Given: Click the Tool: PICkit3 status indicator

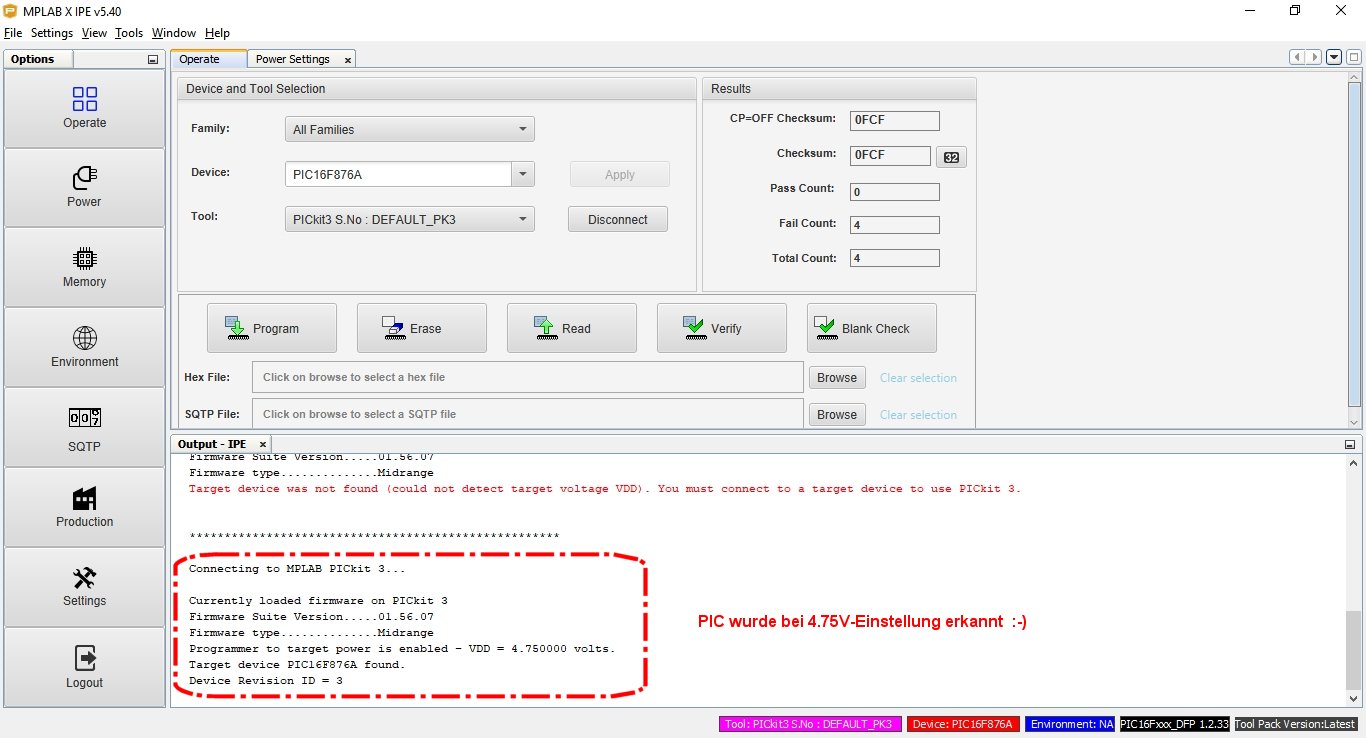Looking at the screenshot, I should [x=811, y=724].
